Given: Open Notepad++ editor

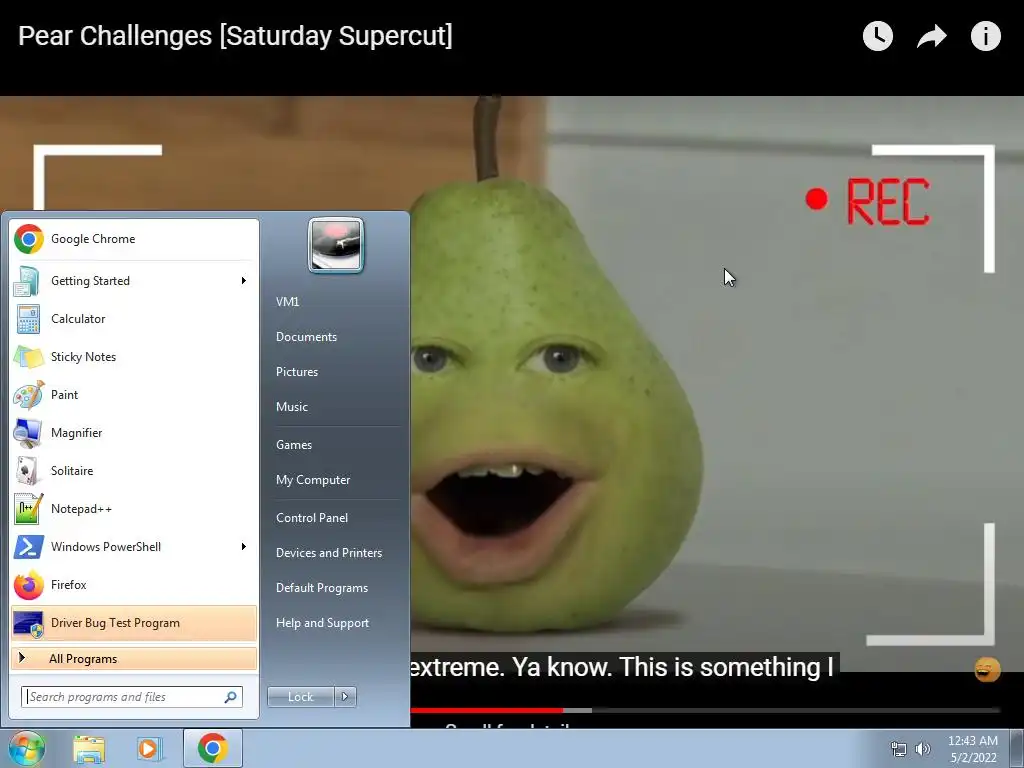Looking at the screenshot, I should point(134,509).
